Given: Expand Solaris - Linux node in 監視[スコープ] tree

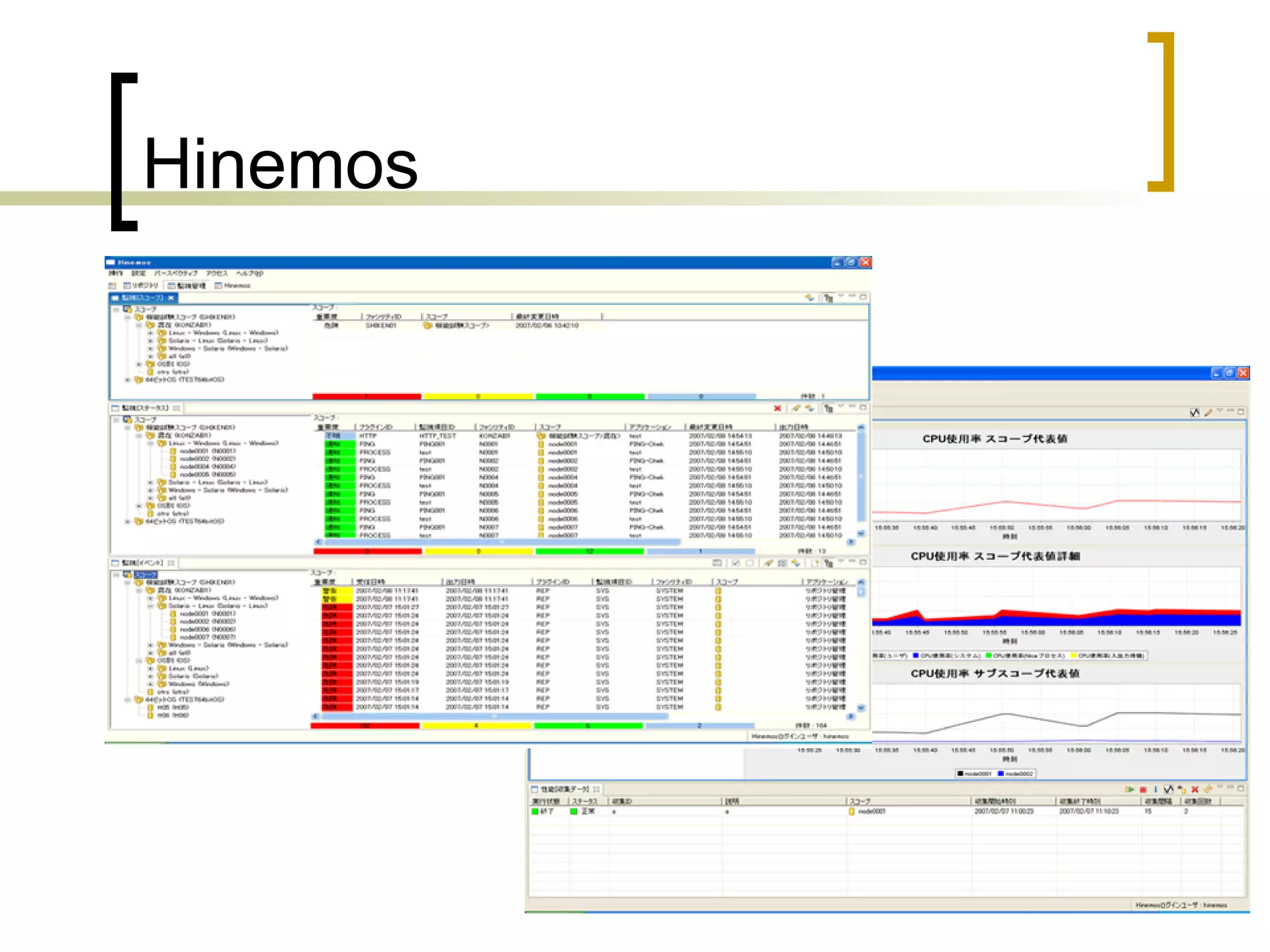Looking at the screenshot, I should tap(150, 341).
